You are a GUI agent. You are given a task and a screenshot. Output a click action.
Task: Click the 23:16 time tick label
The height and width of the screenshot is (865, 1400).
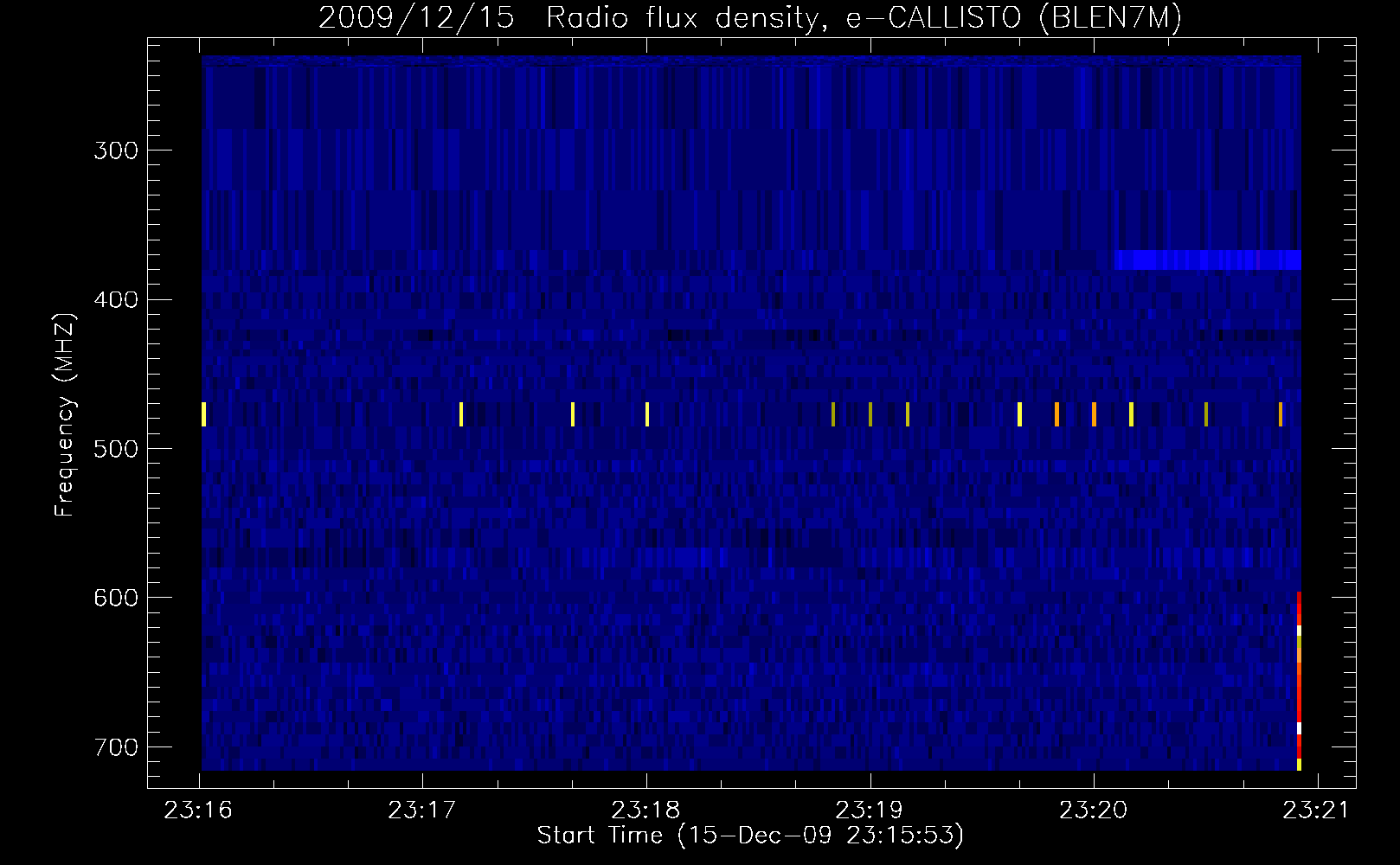[198, 810]
